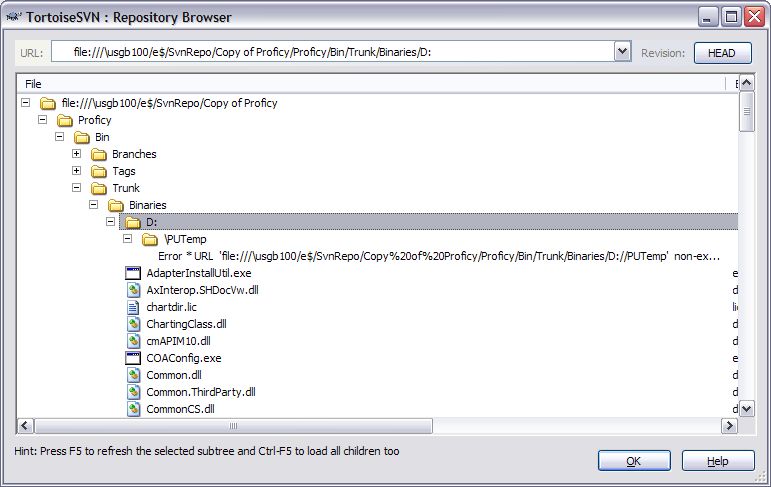Select the \PUTemp row label
This screenshot has height=487, width=771.
pos(185,239)
